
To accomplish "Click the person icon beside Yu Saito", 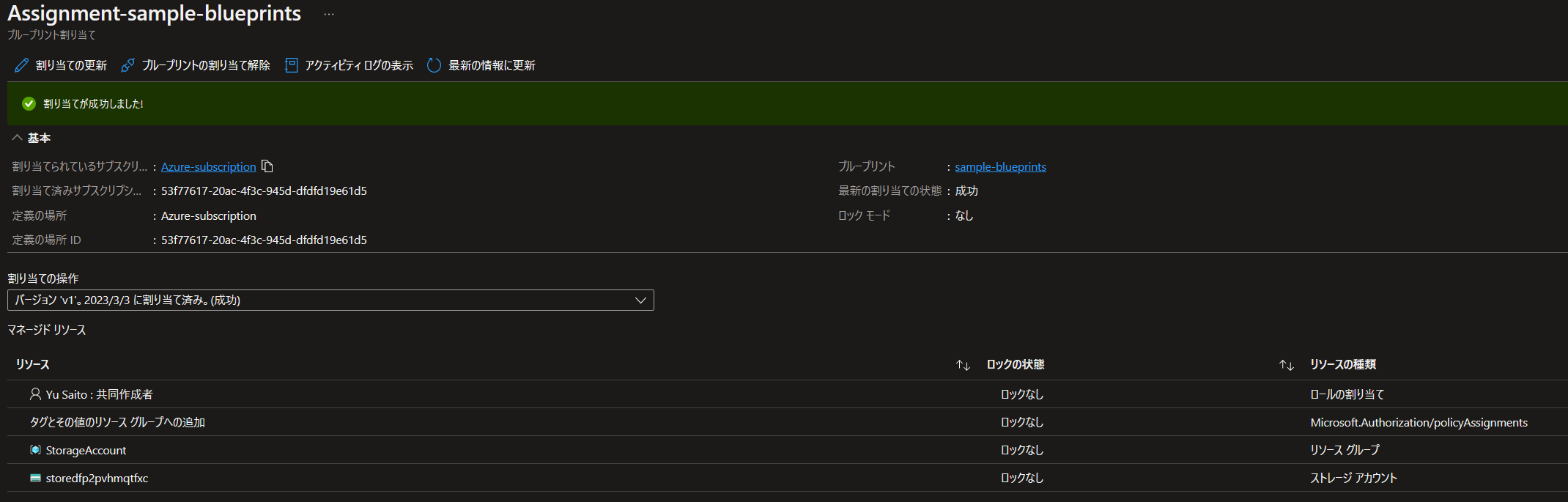I will click(x=35, y=394).
